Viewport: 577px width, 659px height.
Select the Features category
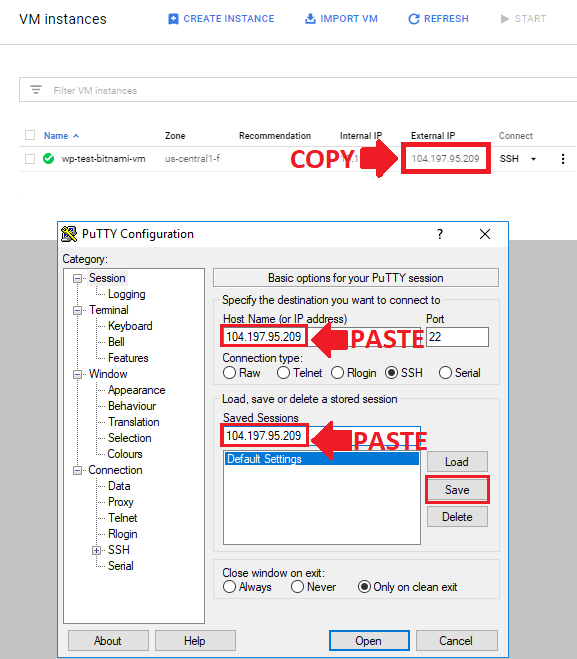pos(128,358)
